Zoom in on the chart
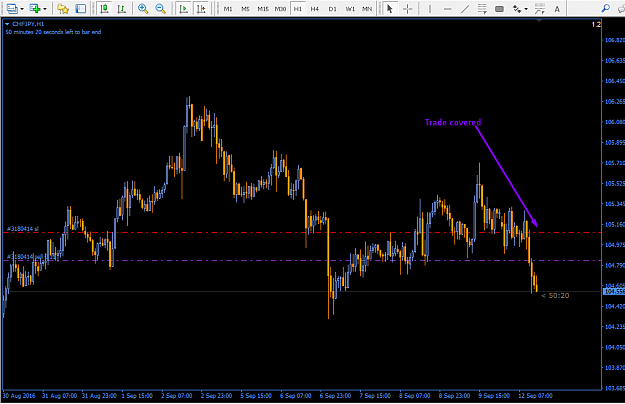The width and height of the screenshot is (625, 404). tap(143, 8)
